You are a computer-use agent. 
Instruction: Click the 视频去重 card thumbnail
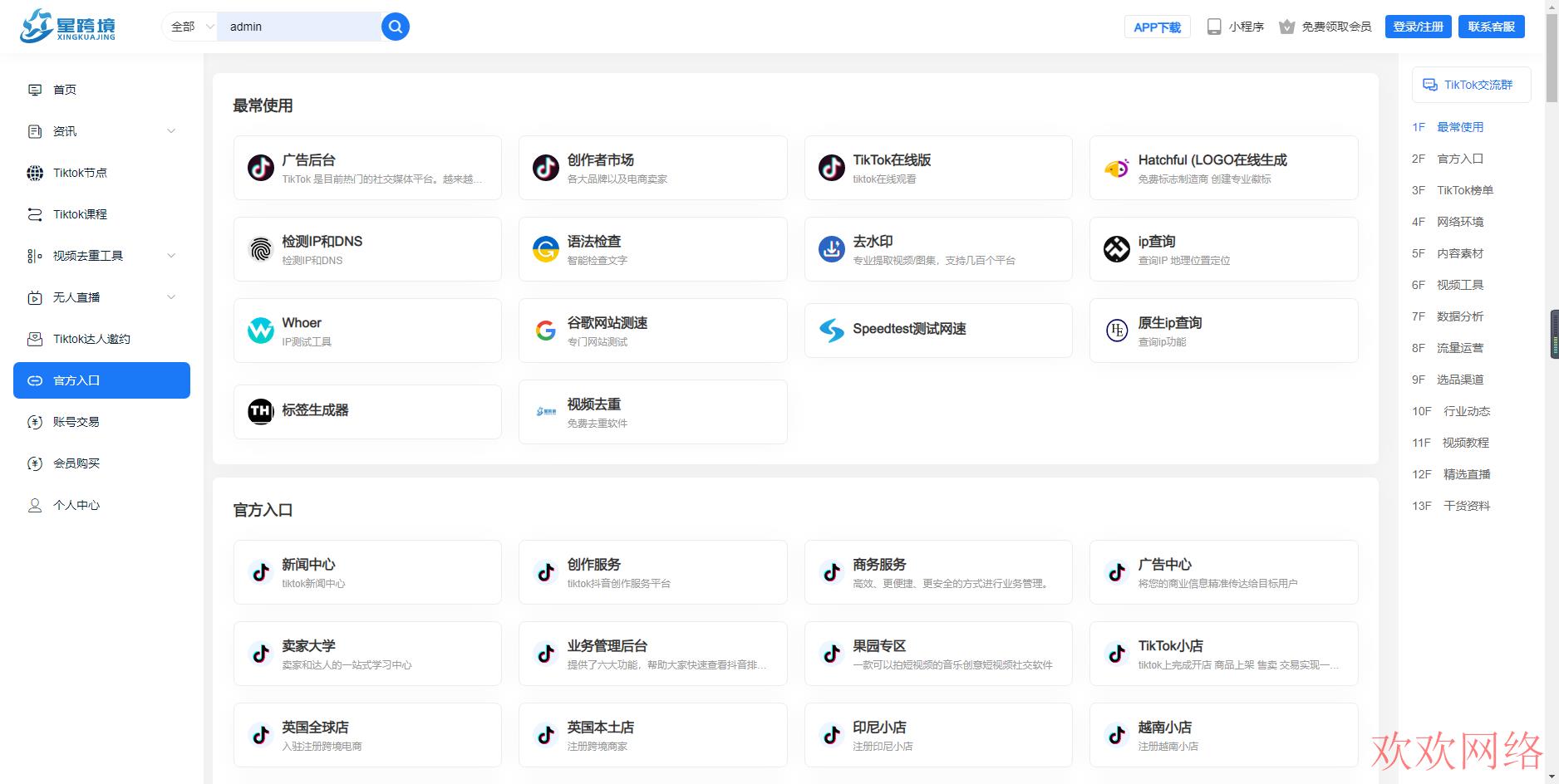coord(546,412)
